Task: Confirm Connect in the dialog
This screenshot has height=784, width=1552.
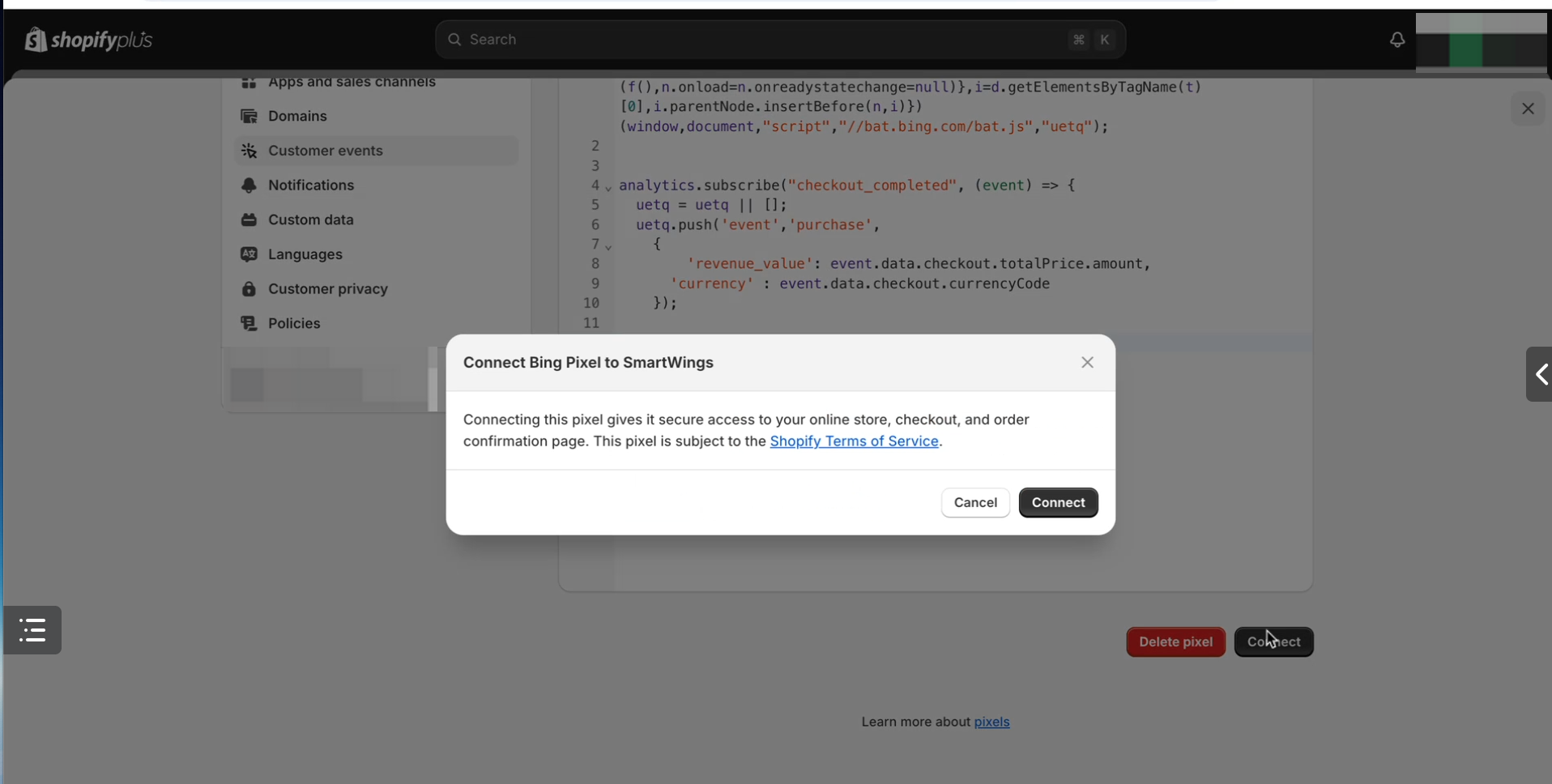Action: coord(1058,503)
